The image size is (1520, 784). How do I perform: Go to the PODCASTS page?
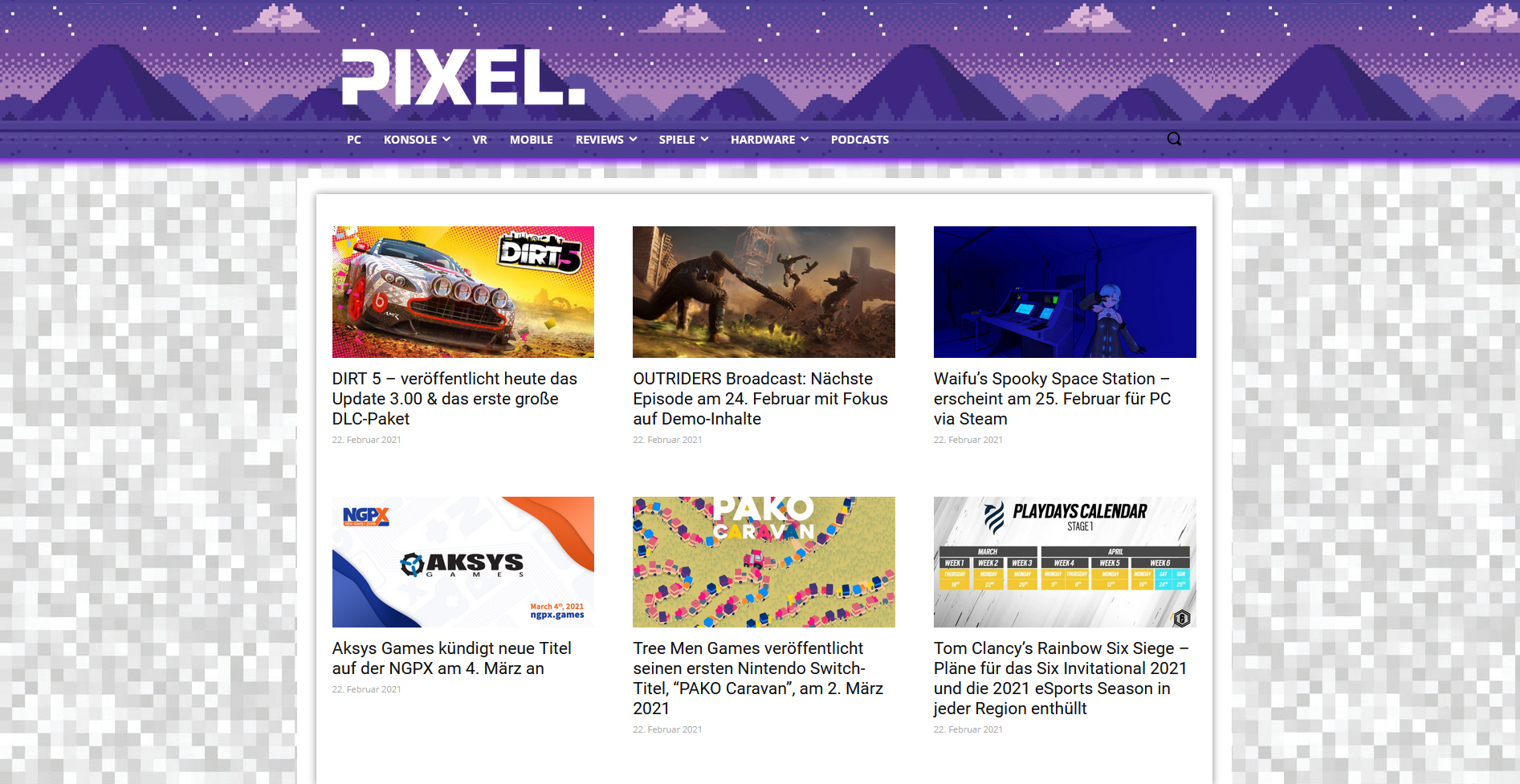[860, 140]
